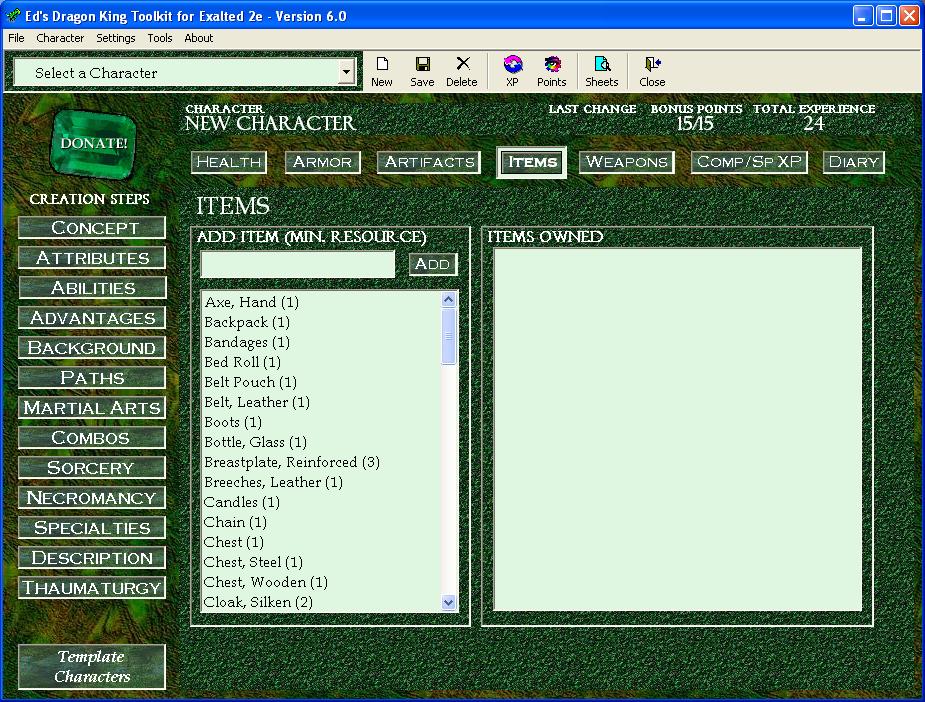Select the Items tab
Screen dimensions: 925x702
pyautogui.click(x=532, y=162)
